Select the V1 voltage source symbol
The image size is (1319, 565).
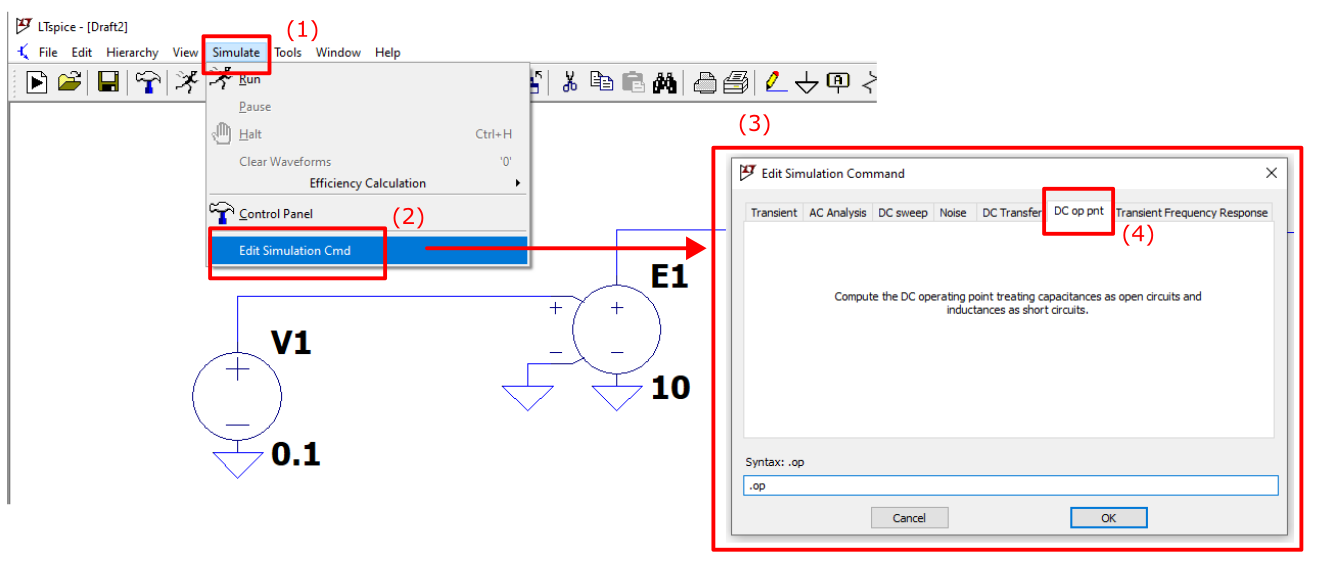(237, 396)
